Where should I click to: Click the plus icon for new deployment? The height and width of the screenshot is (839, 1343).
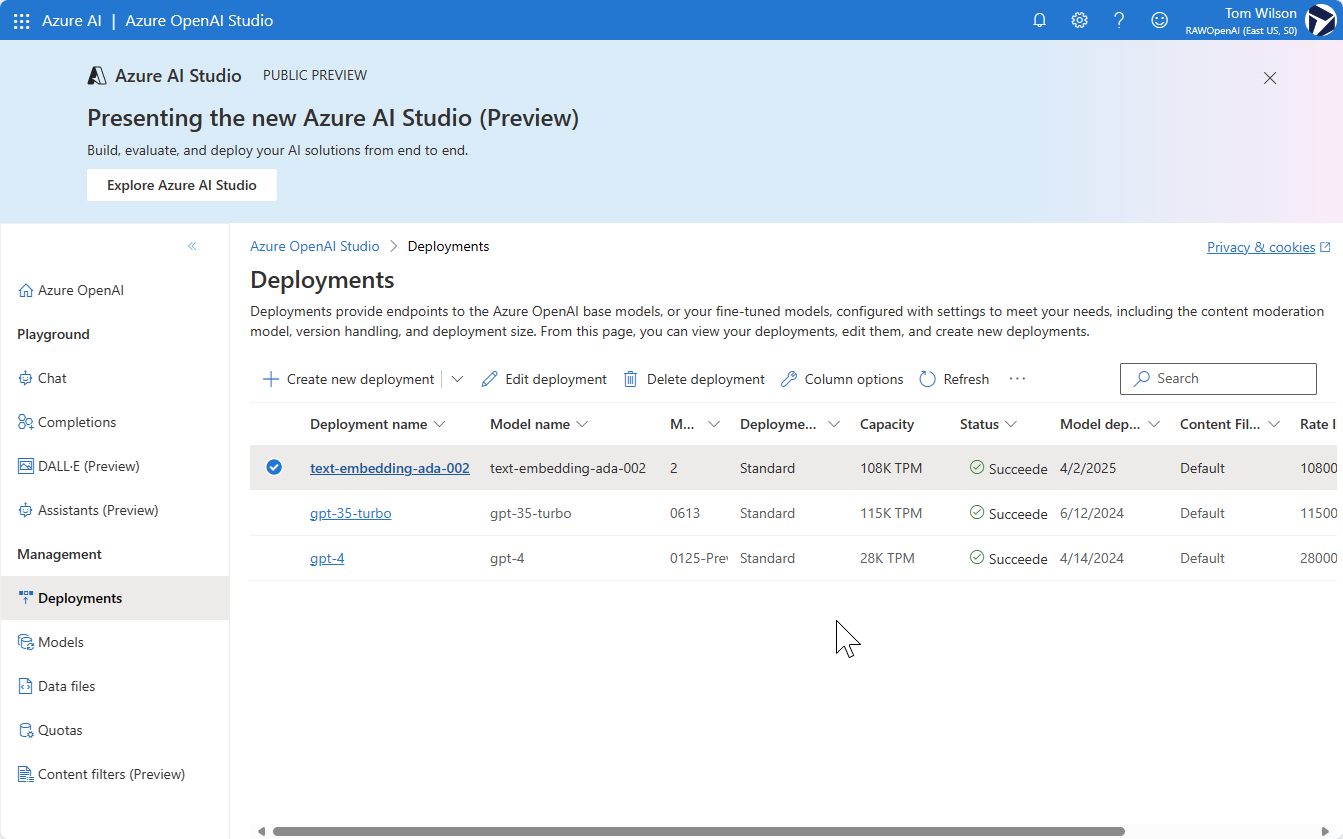tap(270, 379)
